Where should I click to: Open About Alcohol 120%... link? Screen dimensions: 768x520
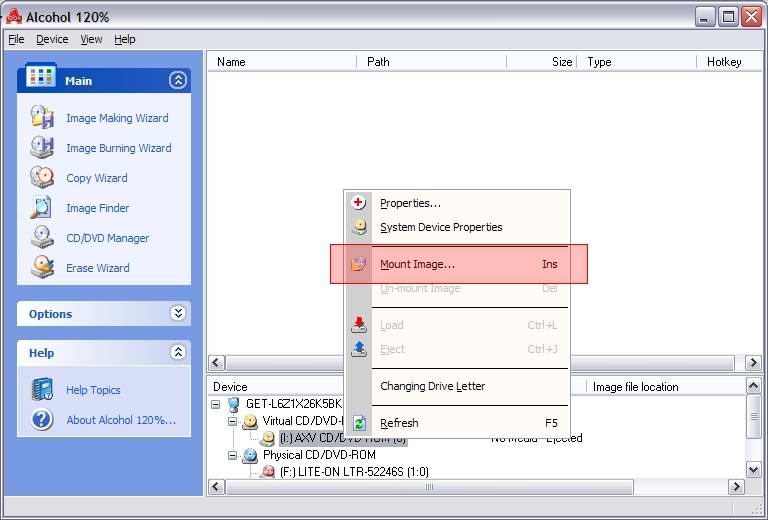[x=121, y=420]
